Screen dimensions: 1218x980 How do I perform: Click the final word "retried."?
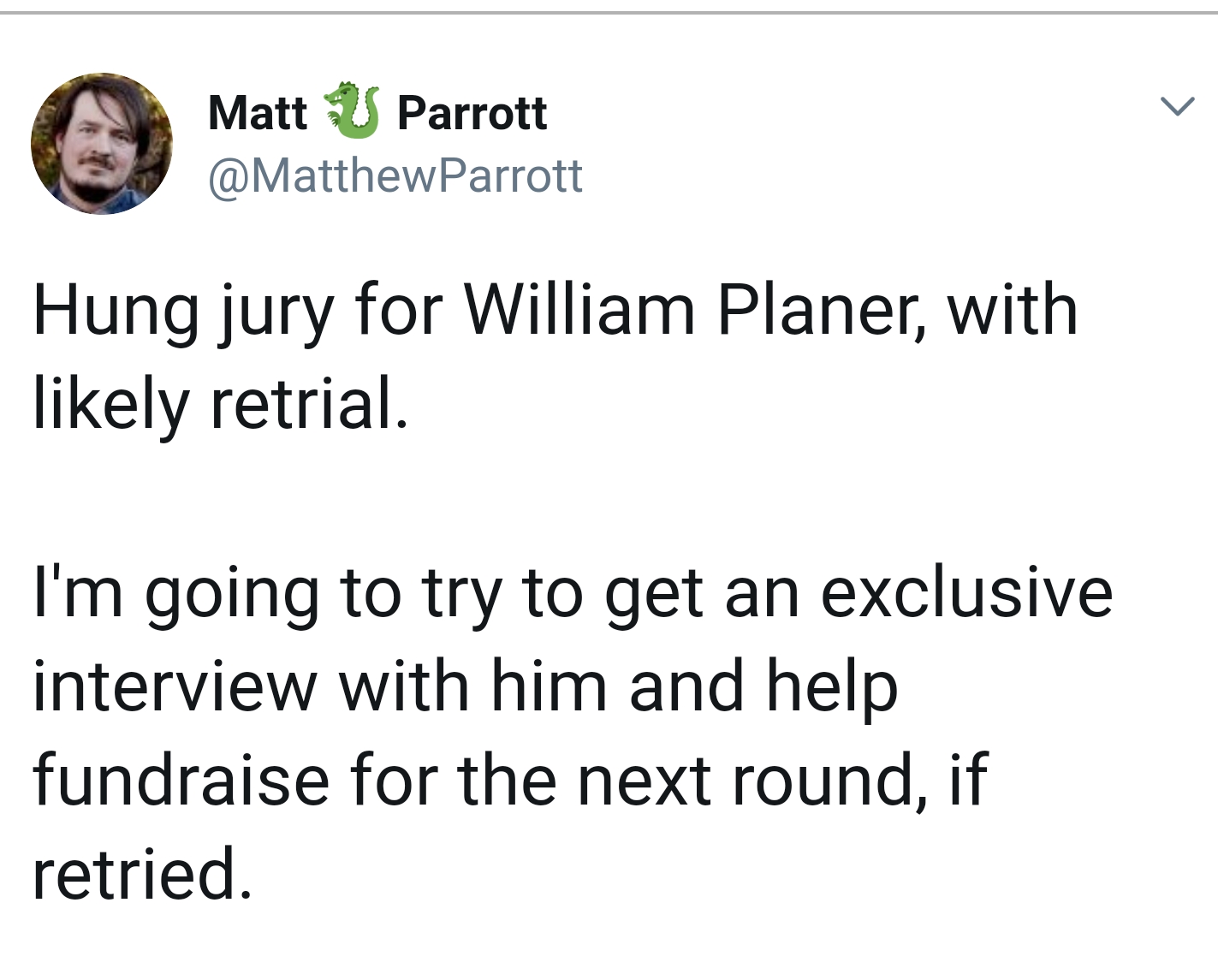pyautogui.click(x=142, y=873)
